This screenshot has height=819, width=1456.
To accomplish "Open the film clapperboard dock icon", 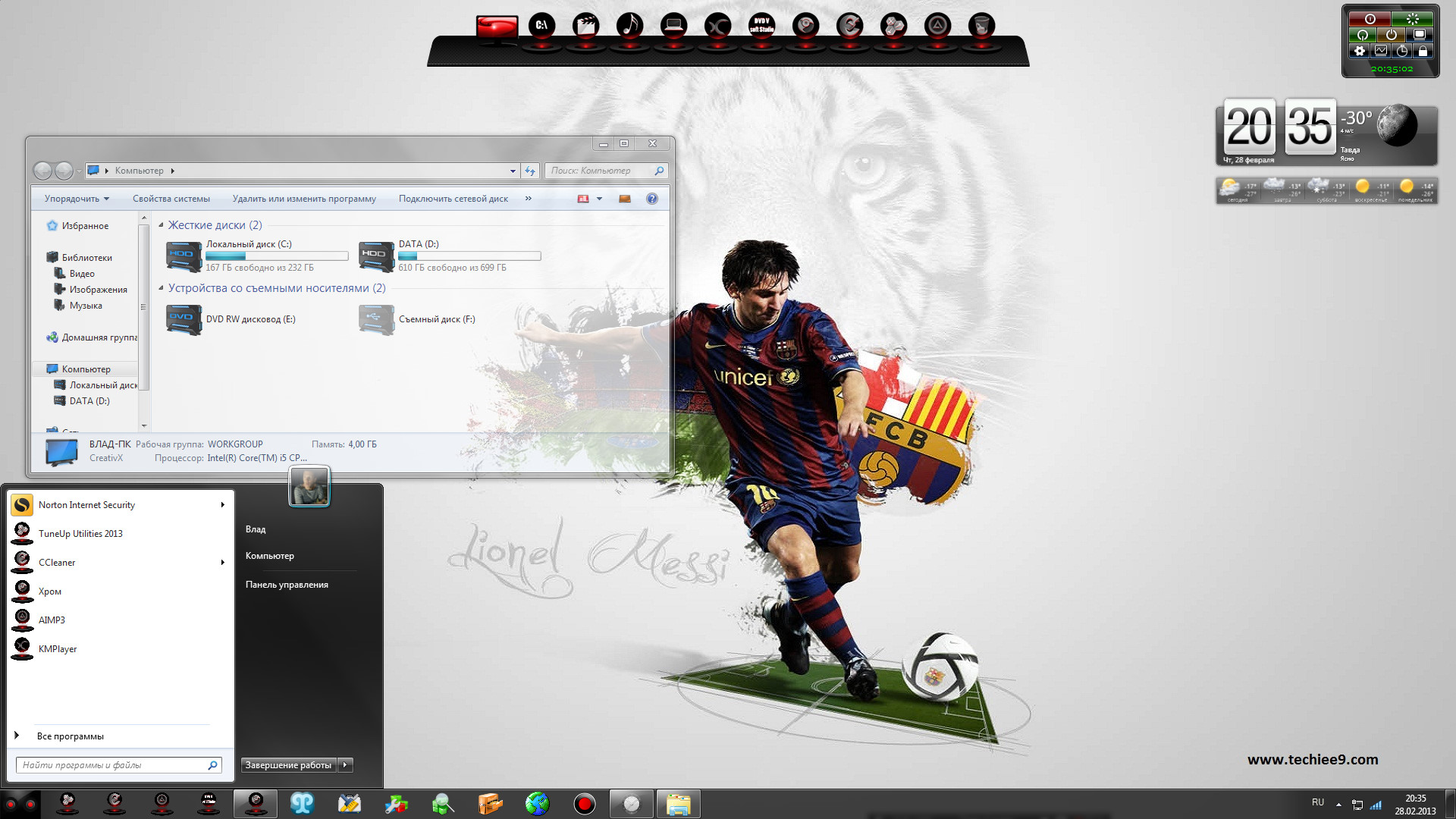I will pos(585,26).
